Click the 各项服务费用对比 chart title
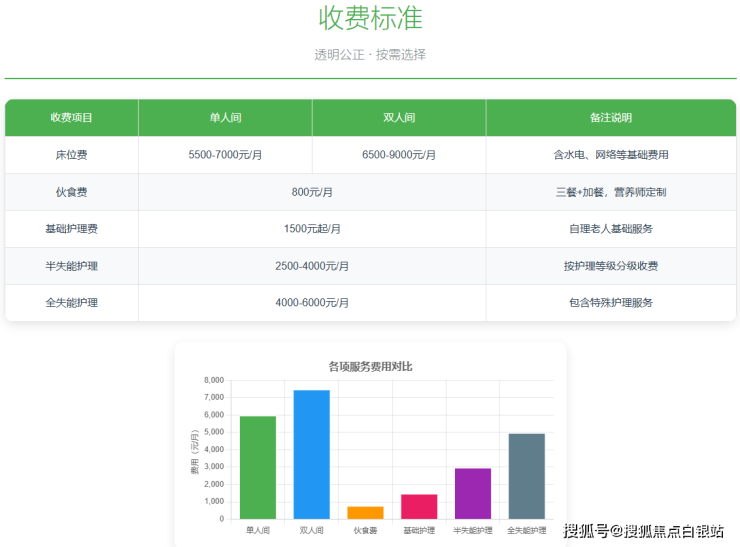 370,367
